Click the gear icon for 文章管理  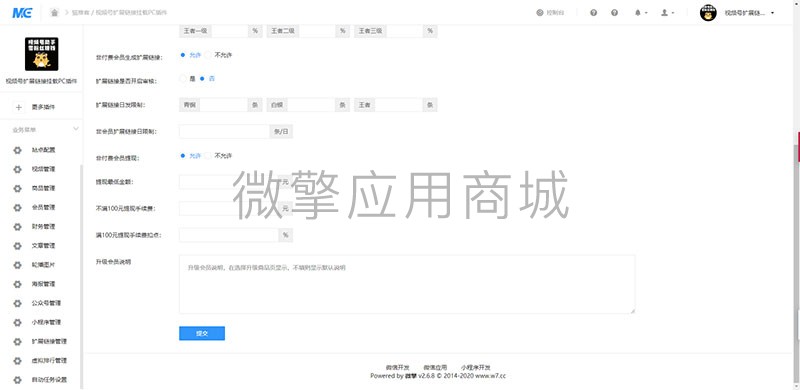pyautogui.click(x=17, y=246)
